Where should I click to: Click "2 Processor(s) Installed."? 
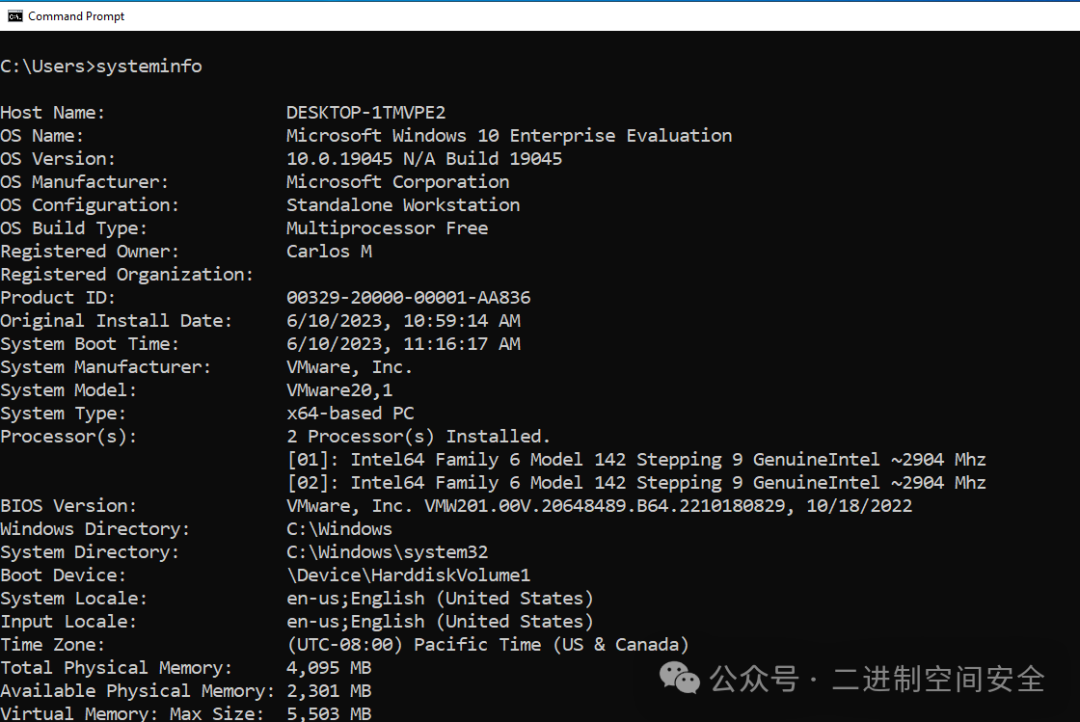click(419, 437)
